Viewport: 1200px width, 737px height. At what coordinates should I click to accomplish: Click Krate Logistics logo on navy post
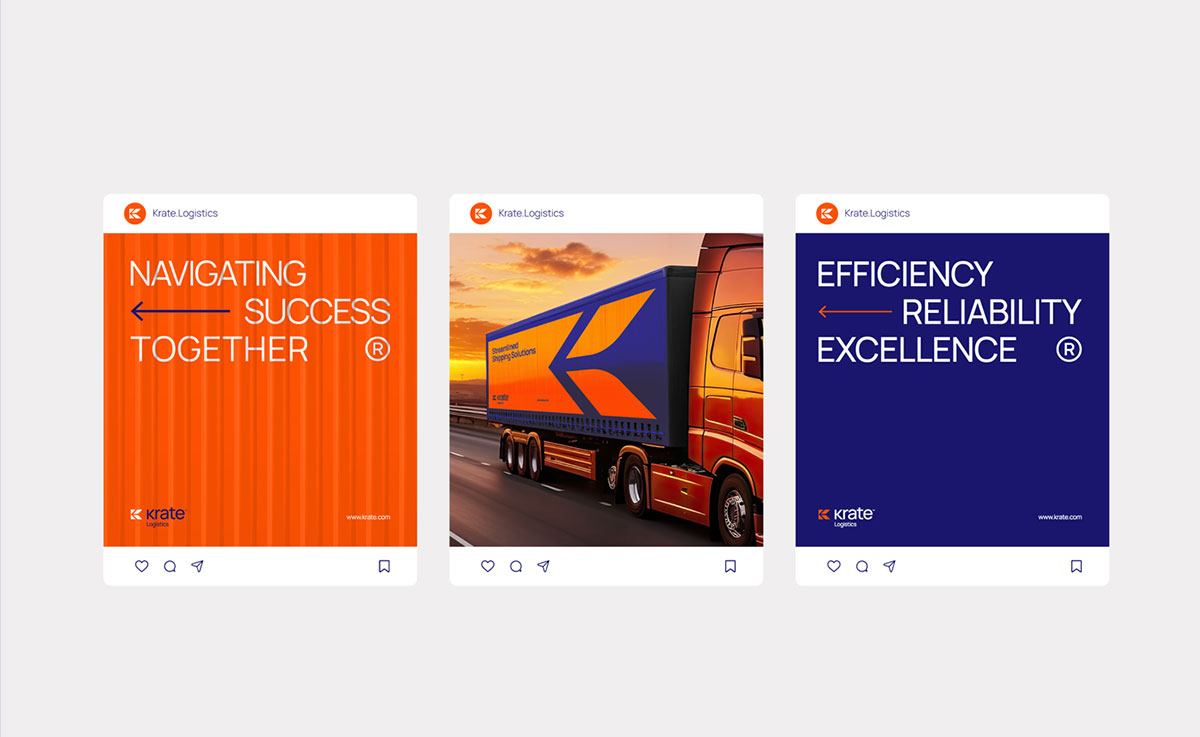[846, 517]
